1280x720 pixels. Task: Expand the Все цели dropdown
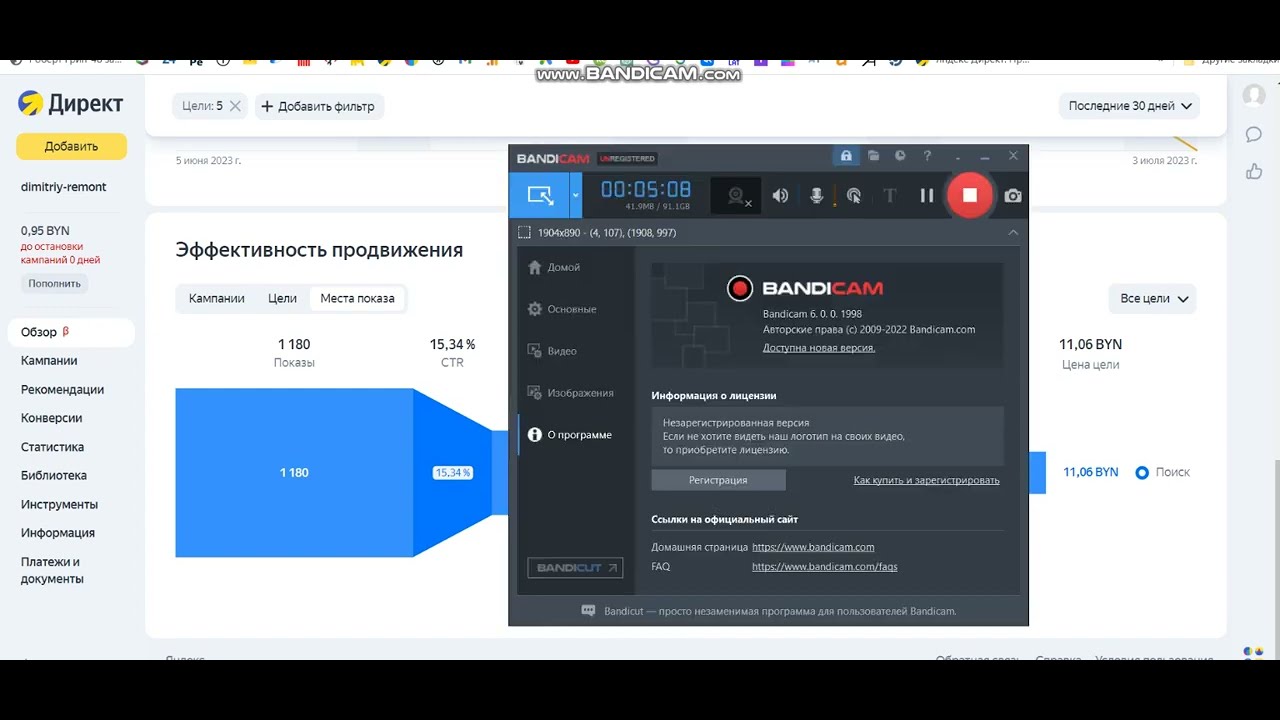[x=1152, y=298]
